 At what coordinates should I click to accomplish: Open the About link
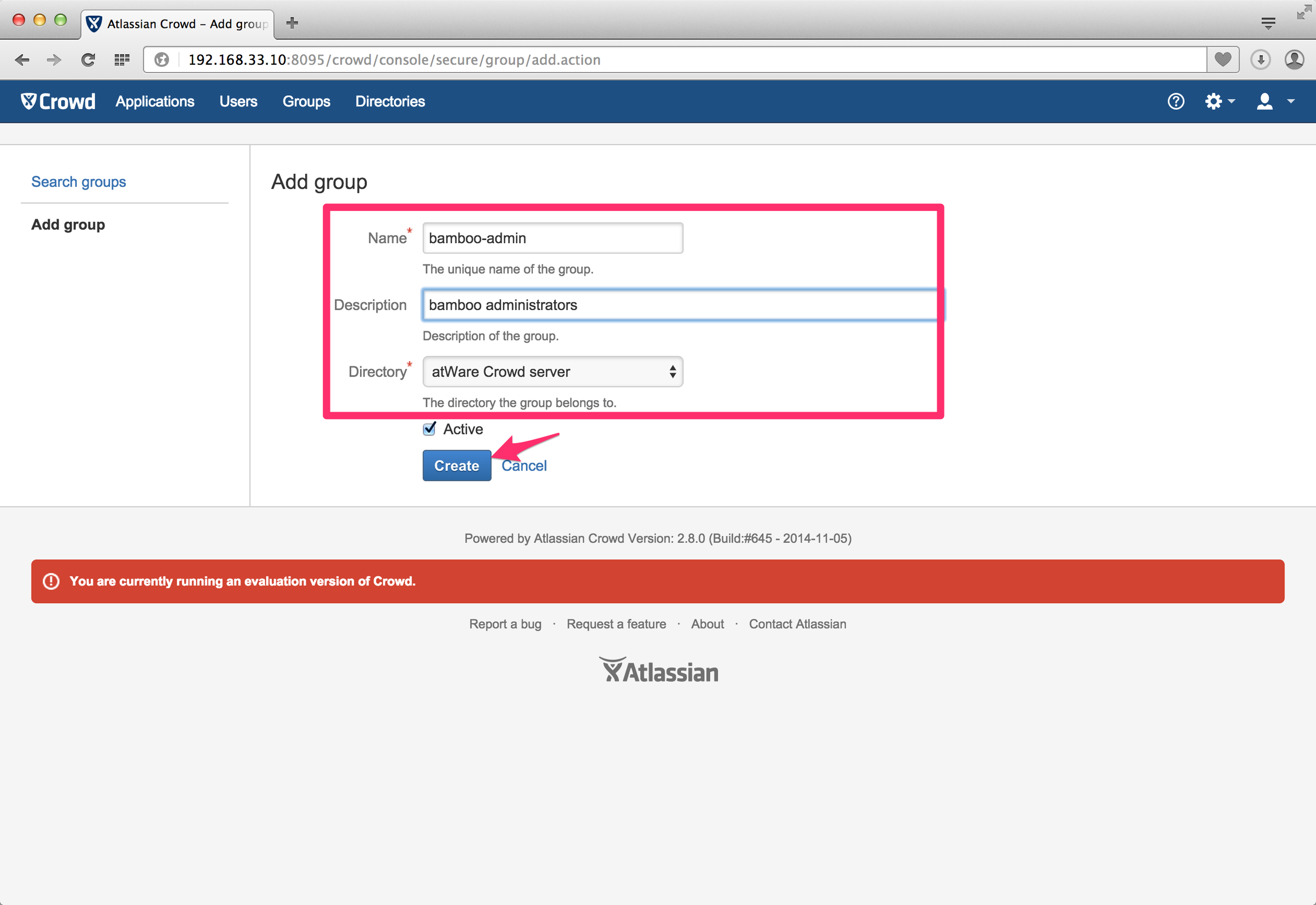707,624
